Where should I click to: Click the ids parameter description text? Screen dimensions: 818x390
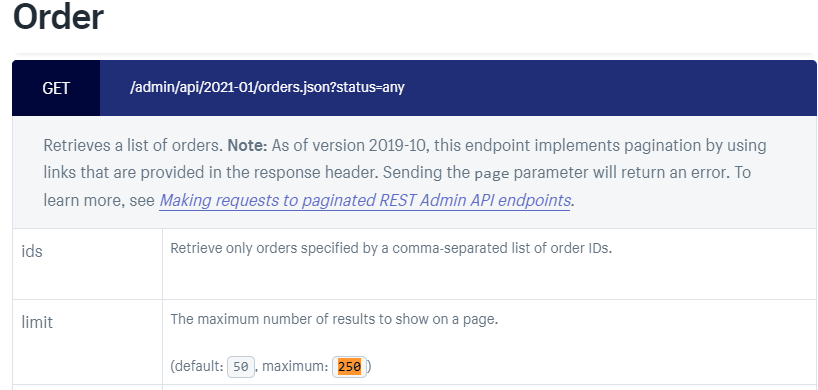point(391,248)
